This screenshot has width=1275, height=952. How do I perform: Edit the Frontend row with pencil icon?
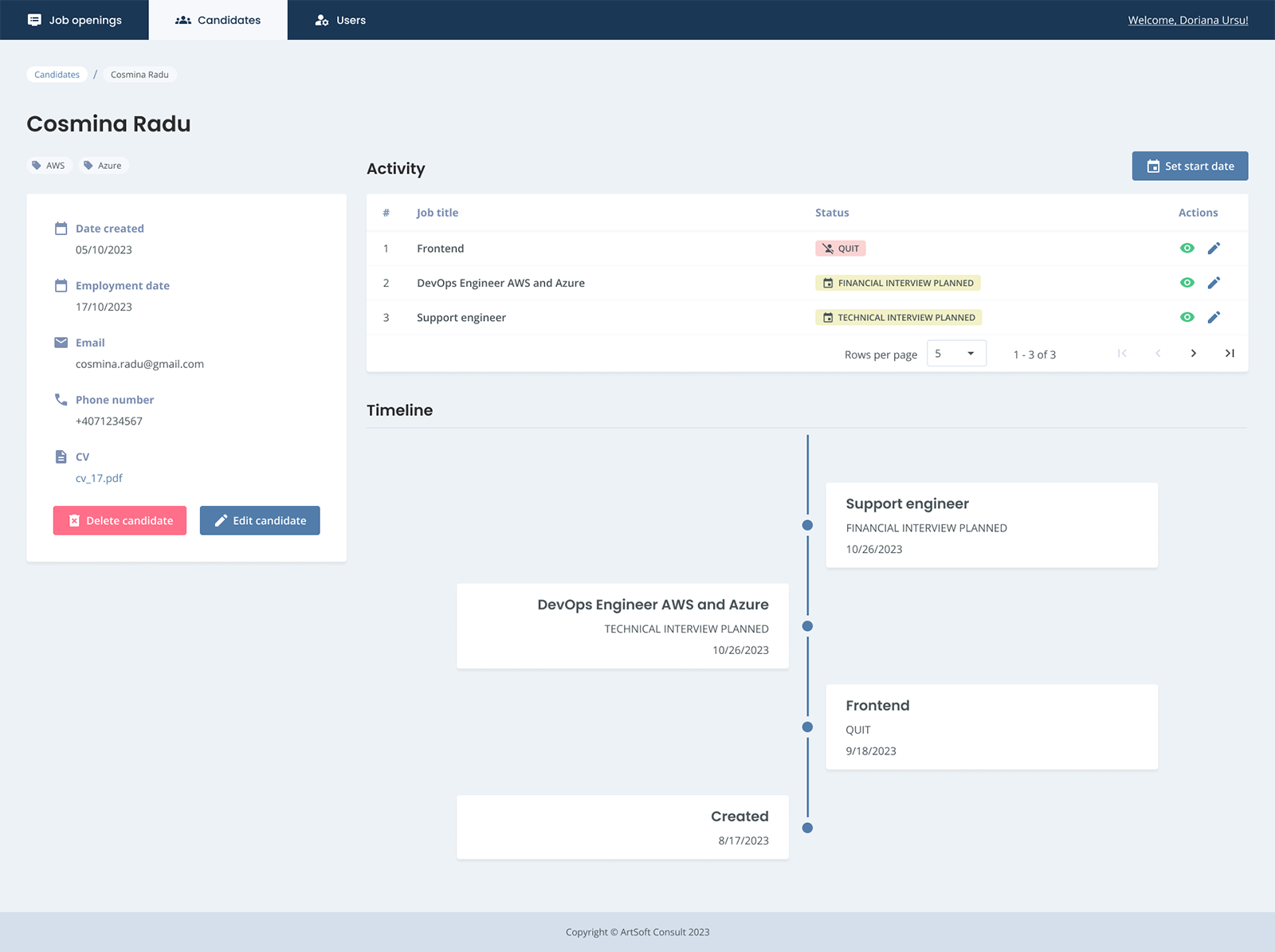pyautogui.click(x=1214, y=249)
